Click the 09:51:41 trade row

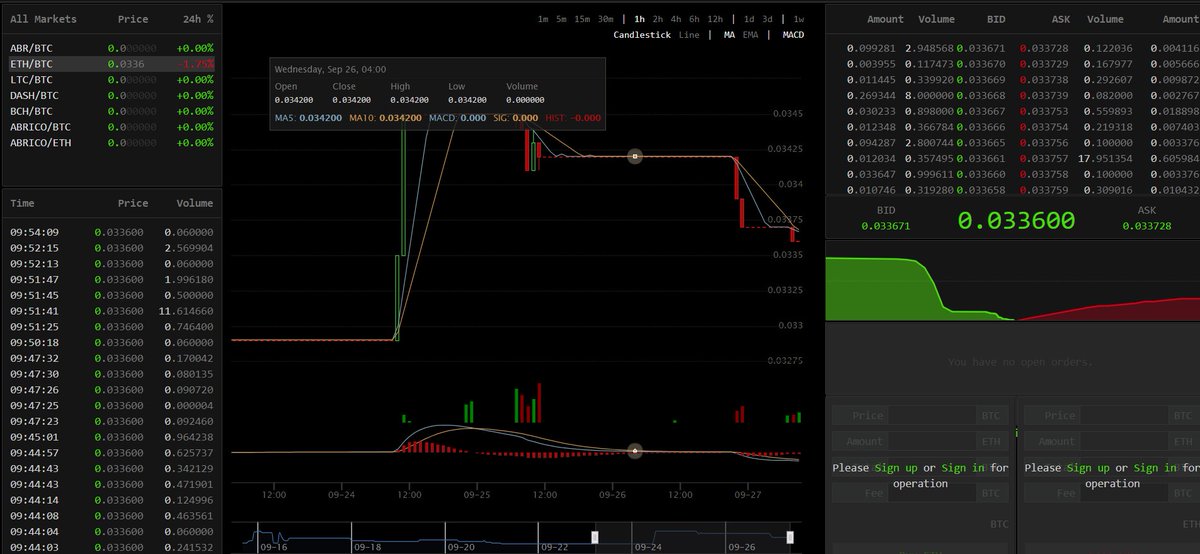(111, 311)
